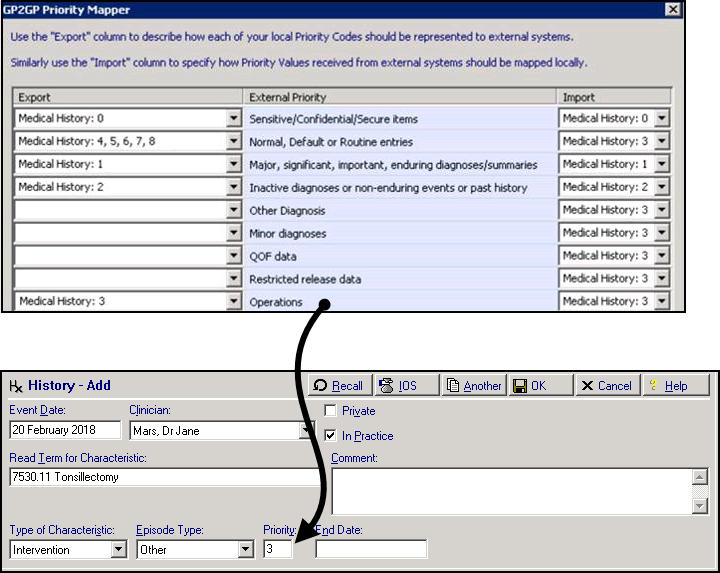Open the Type of Characteristic dropdown
The height and width of the screenshot is (573, 720).
click(118, 549)
